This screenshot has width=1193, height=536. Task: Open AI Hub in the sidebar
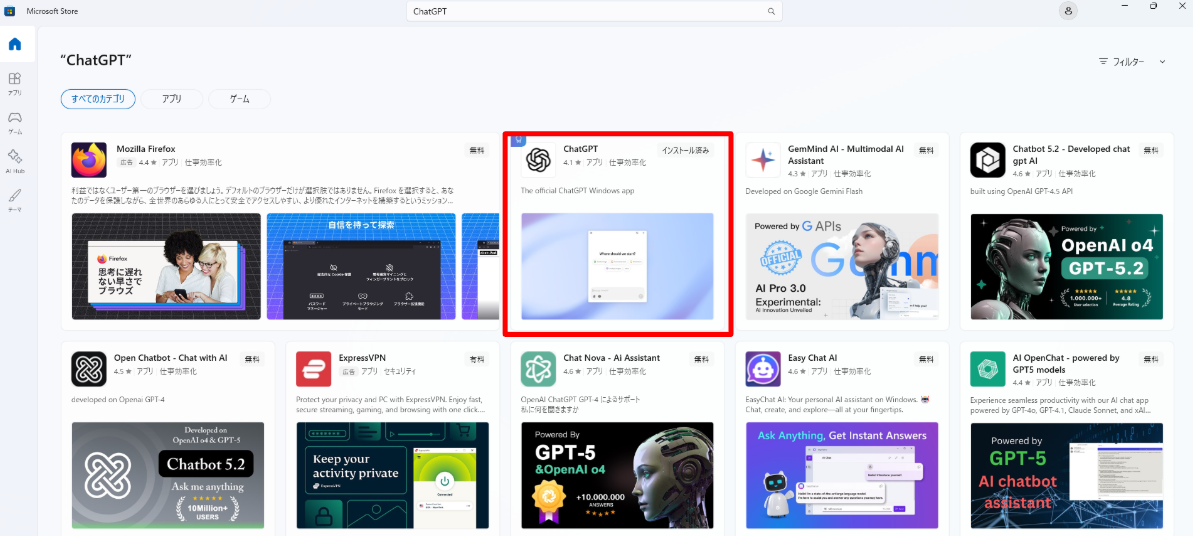pos(14,161)
